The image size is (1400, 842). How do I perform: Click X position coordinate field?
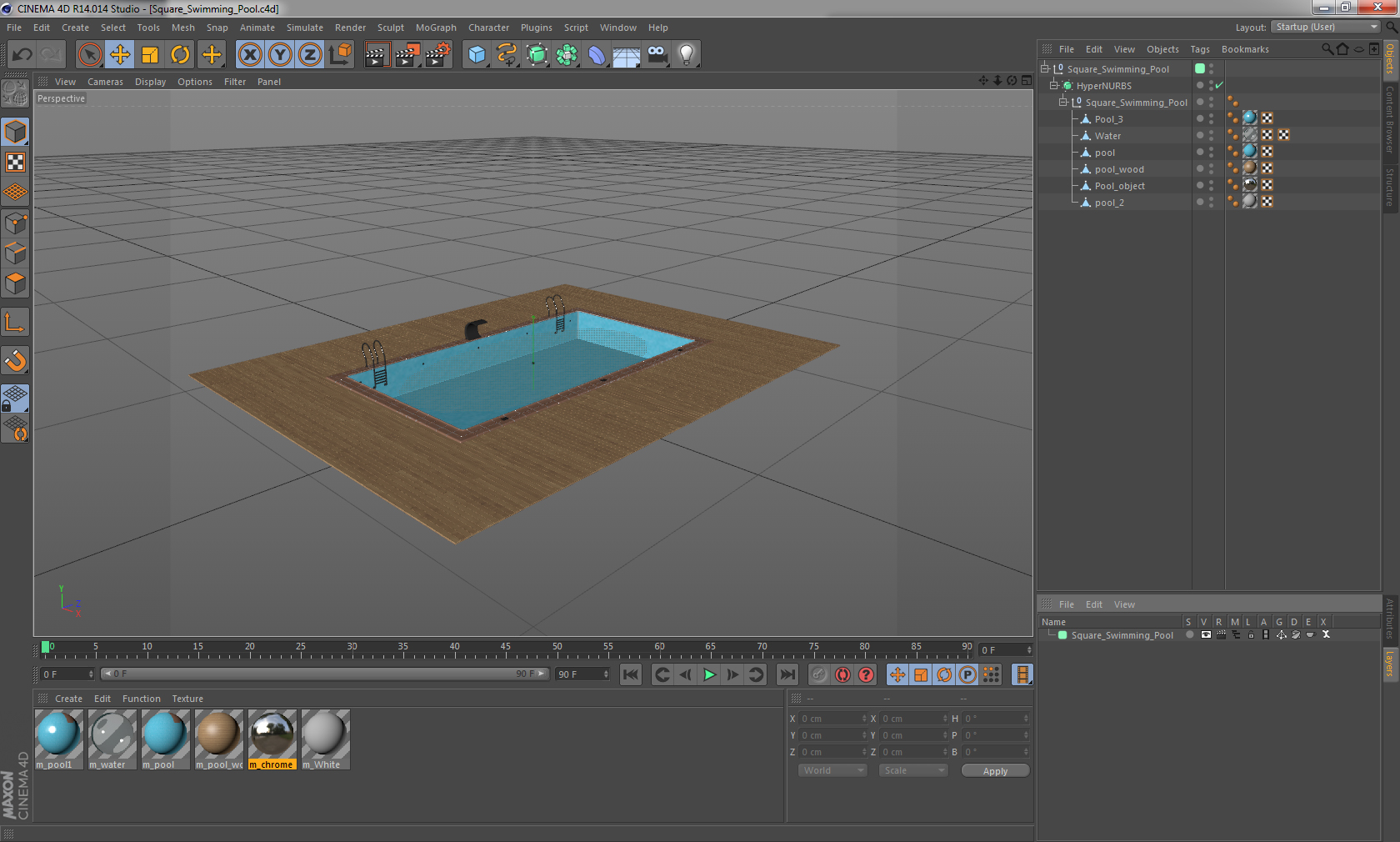tap(833, 718)
